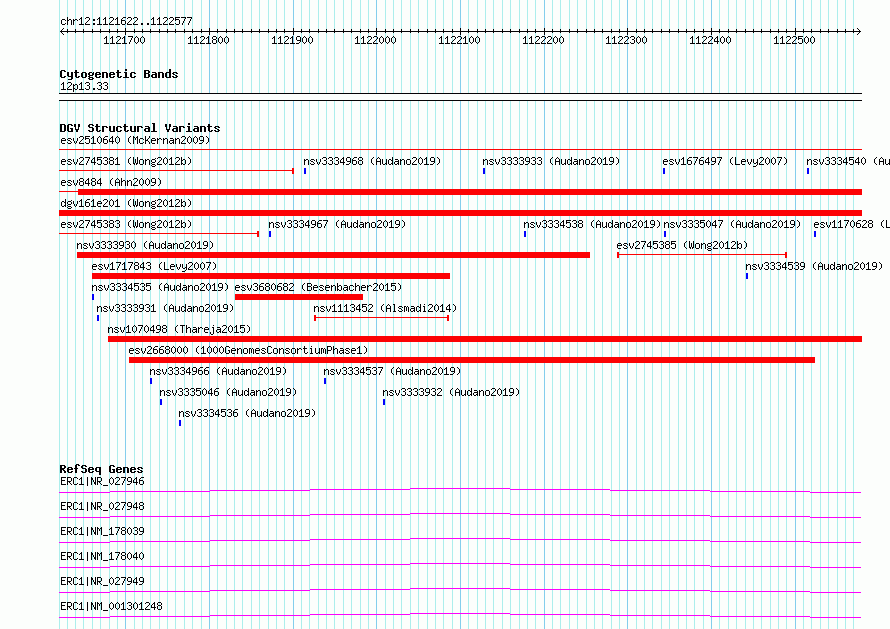The image size is (890, 629).
Task: Select esv2745385 (Wong2012b) variant label
Action: (682, 245)
